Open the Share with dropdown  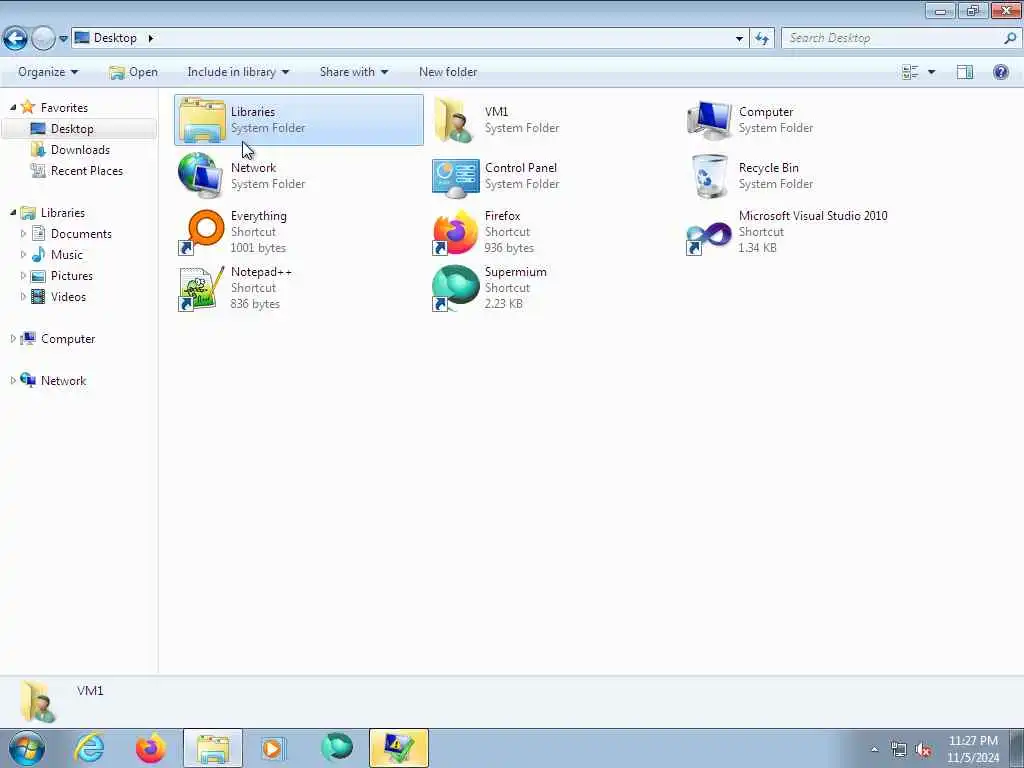coord(354,72)
